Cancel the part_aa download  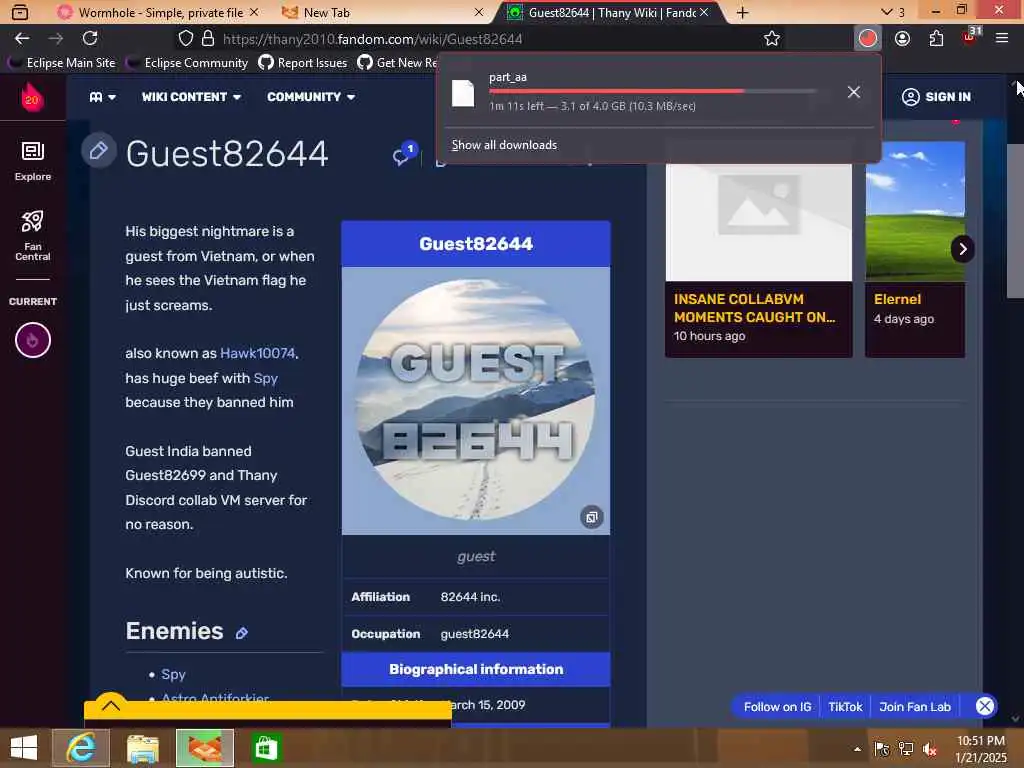click(854, 92)
